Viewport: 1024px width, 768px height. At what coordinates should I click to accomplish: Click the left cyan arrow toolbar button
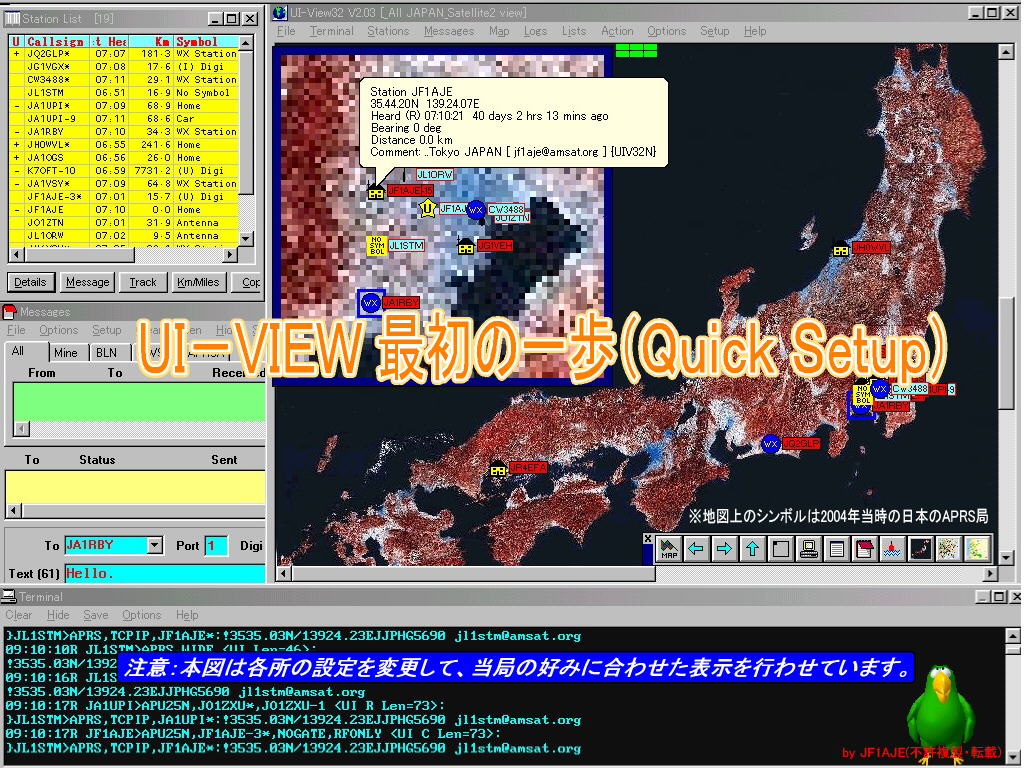coord(696,549)
